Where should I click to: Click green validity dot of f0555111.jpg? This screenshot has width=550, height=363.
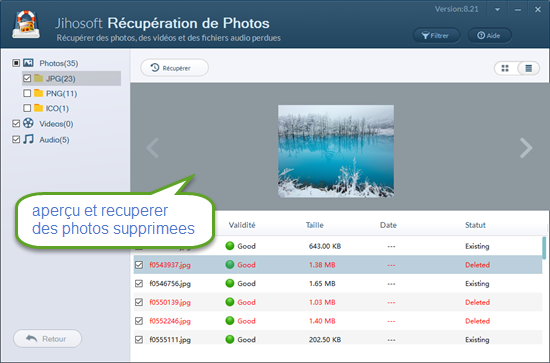click(230, 340)
